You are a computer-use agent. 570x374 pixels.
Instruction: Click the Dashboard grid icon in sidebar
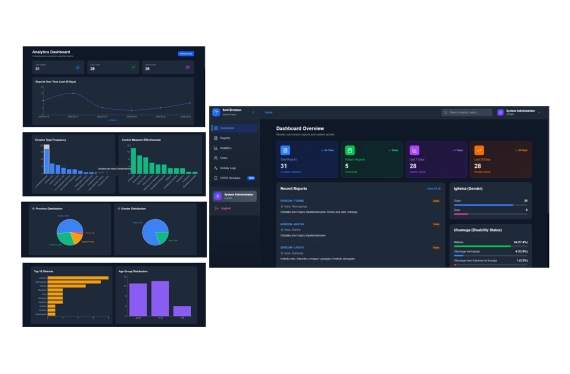click(x=216, y=128)
